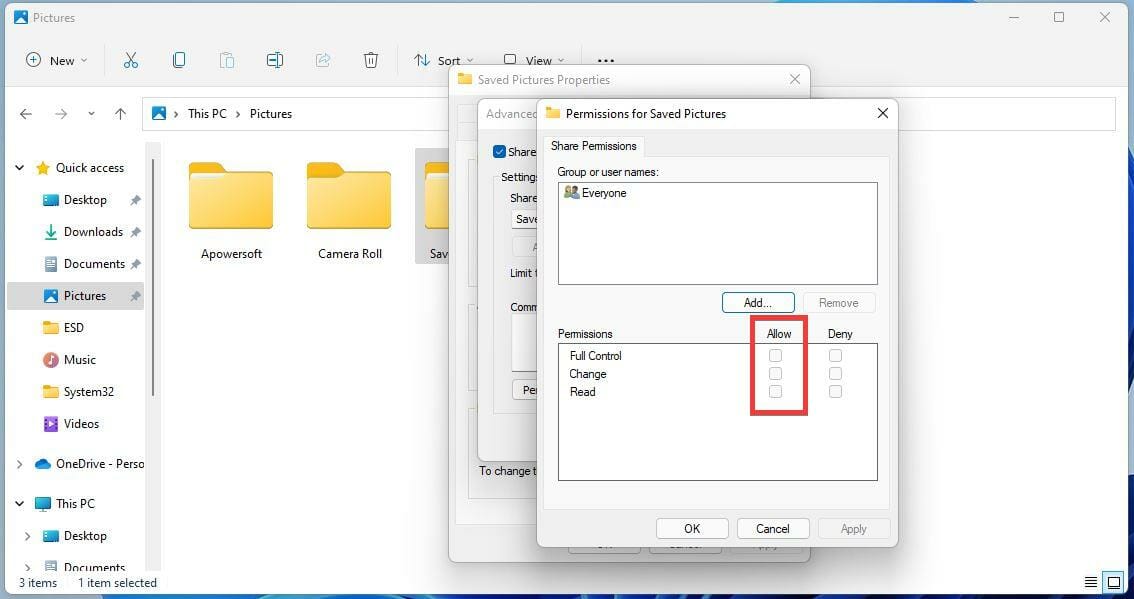Open the Sort dropdown menu
This screenshot has width=1134, height=599.
[x=443, y=61]
